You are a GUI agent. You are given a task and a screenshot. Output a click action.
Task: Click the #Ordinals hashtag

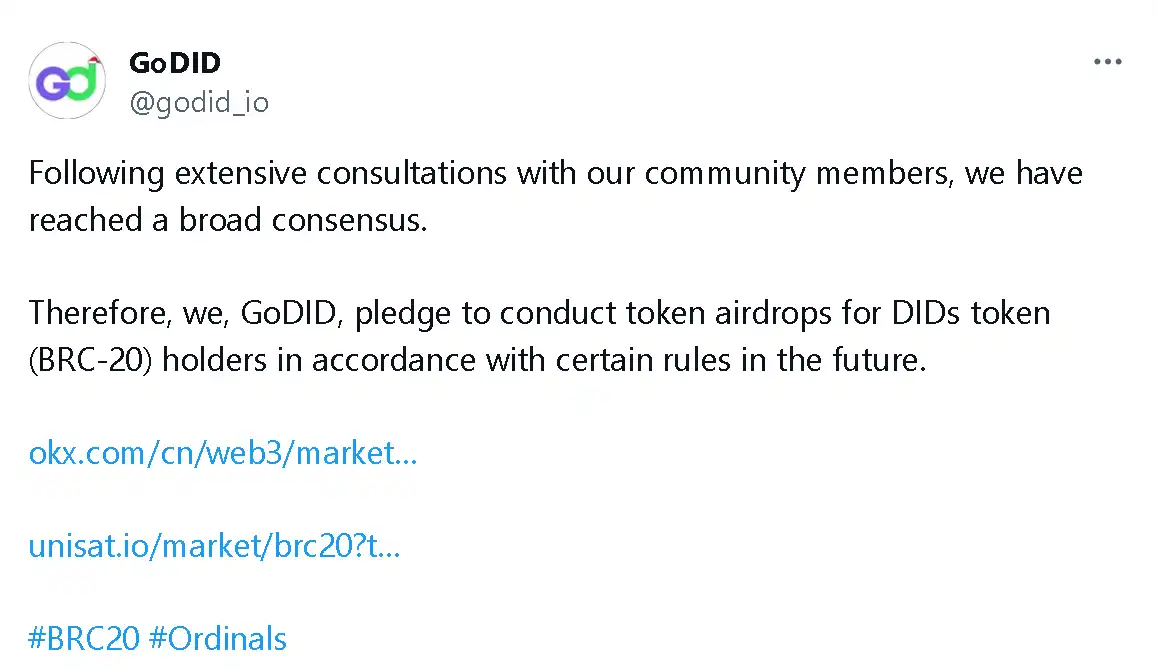pos(218,639)
